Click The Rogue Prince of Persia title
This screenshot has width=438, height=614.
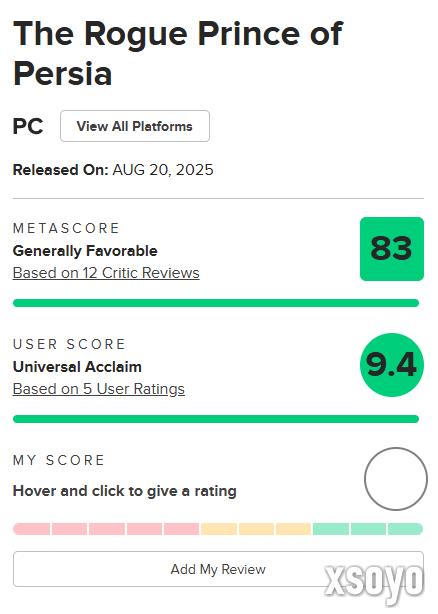click(178, 53)
